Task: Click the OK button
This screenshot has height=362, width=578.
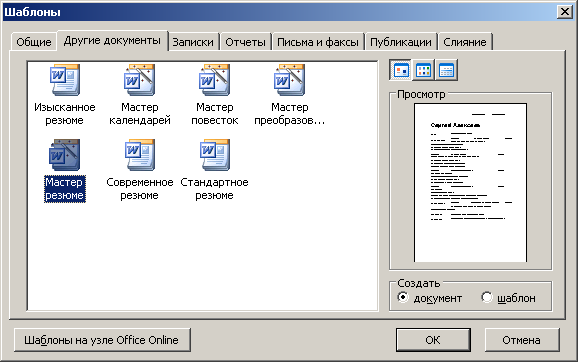Action: pyautogui.click(x=433, y=340)
